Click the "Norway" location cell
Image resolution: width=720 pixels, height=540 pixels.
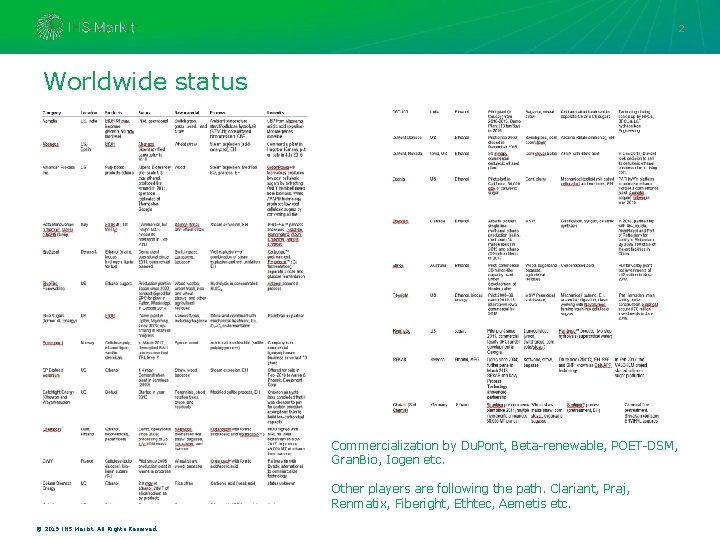tap(87, 343)
